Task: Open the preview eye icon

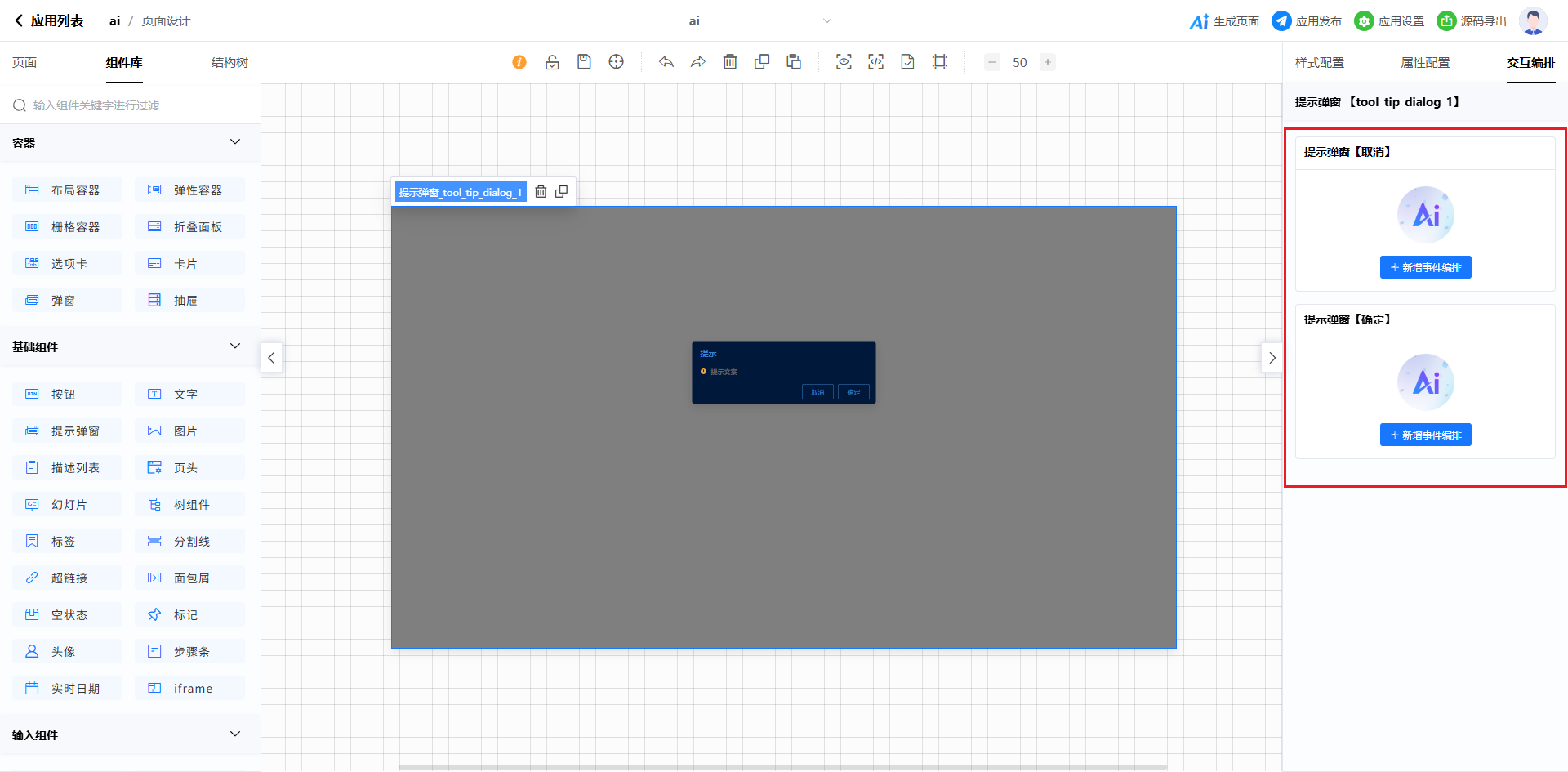Action: (x=844, y=62)
